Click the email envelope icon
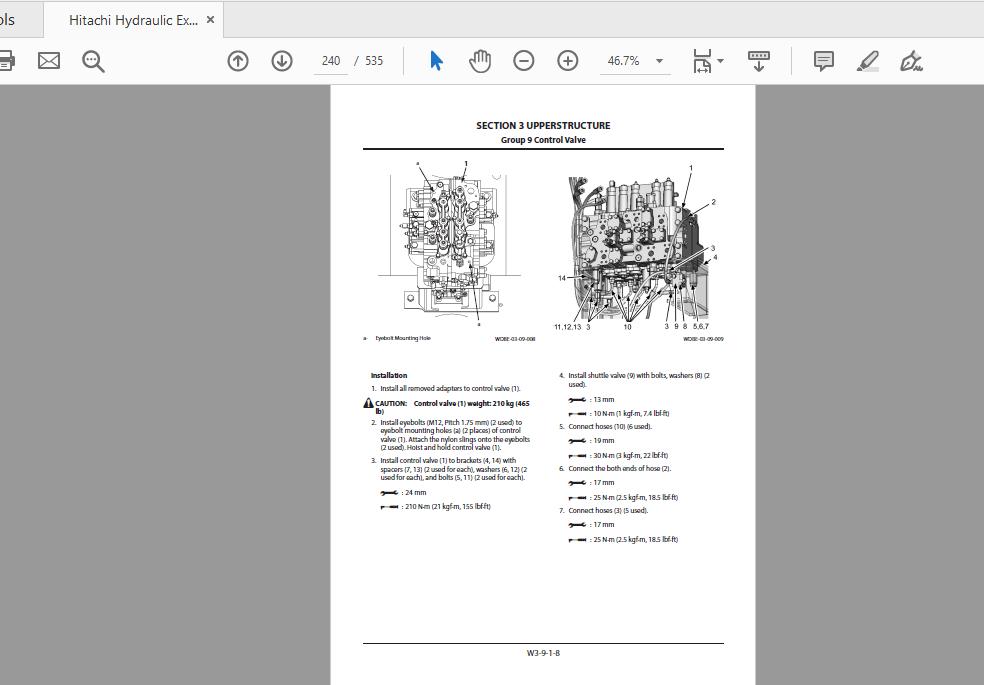The height and width of the screenshot is (685, 984). tap(49, 61)
